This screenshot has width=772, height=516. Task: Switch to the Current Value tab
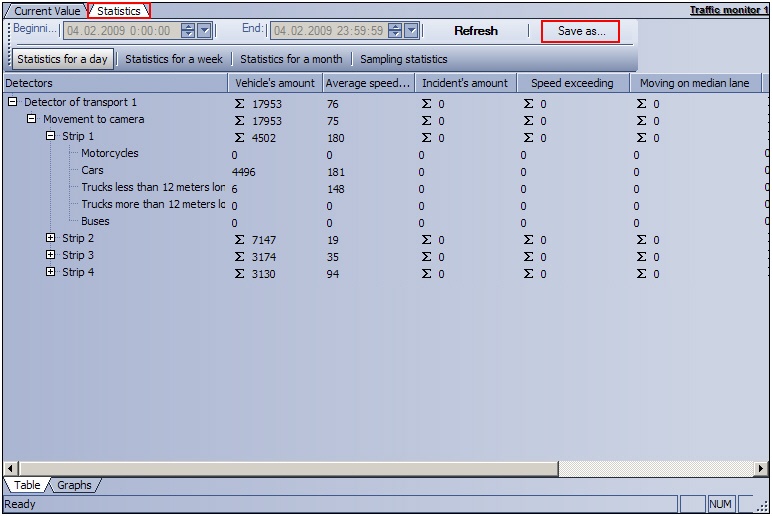46,11
